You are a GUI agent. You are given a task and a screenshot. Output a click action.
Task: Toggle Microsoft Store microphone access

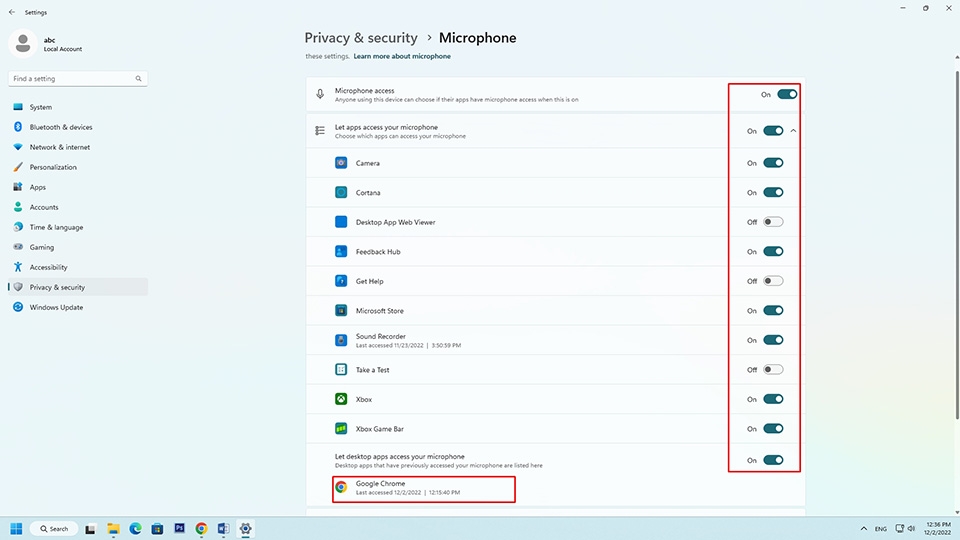(773, 310)
